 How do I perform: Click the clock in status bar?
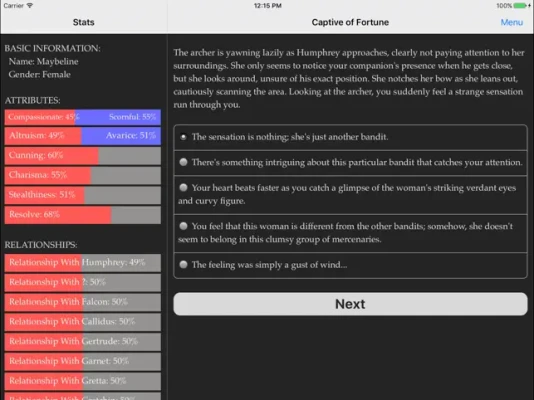tap(268, 5)
